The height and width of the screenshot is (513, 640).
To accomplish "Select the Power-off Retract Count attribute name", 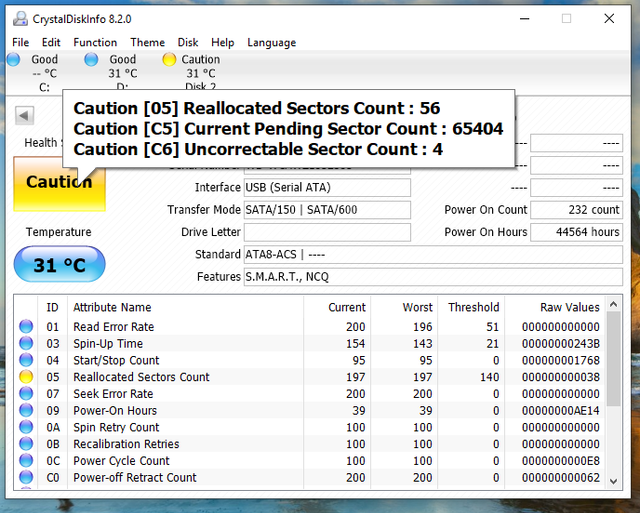I will click(x=135, y=477).
